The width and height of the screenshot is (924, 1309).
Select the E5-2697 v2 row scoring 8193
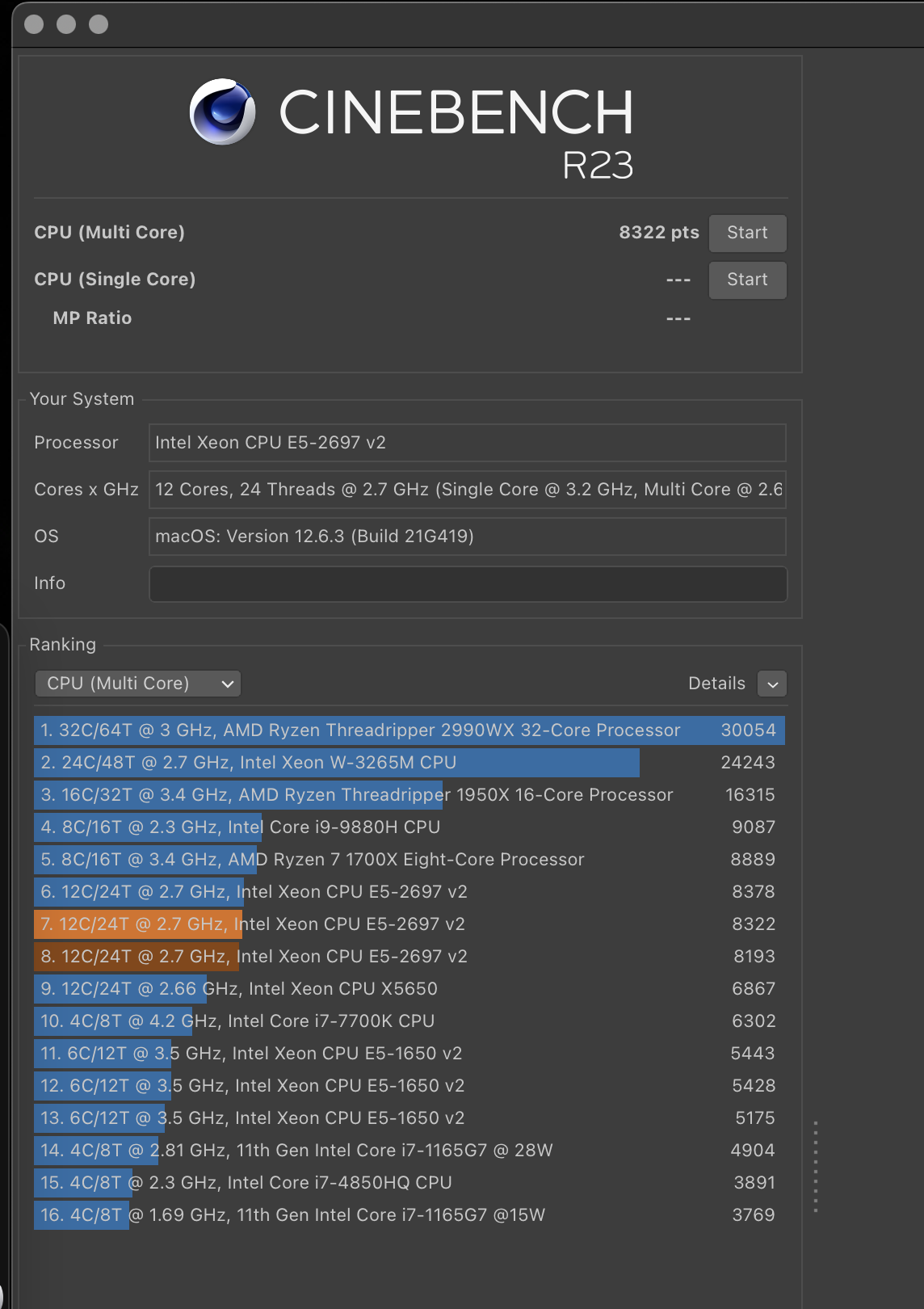point(409,957)
